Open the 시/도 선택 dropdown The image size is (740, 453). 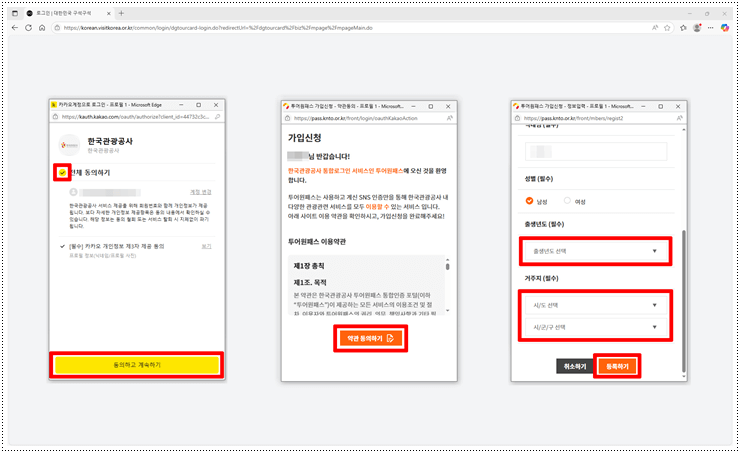596,305
